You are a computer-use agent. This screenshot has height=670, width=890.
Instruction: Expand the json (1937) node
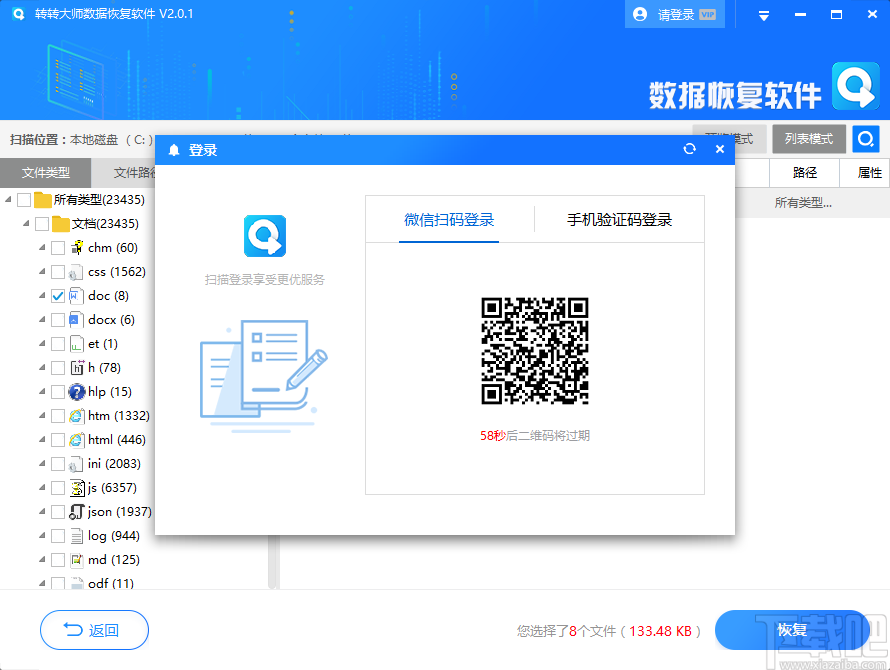coord(42,511)
